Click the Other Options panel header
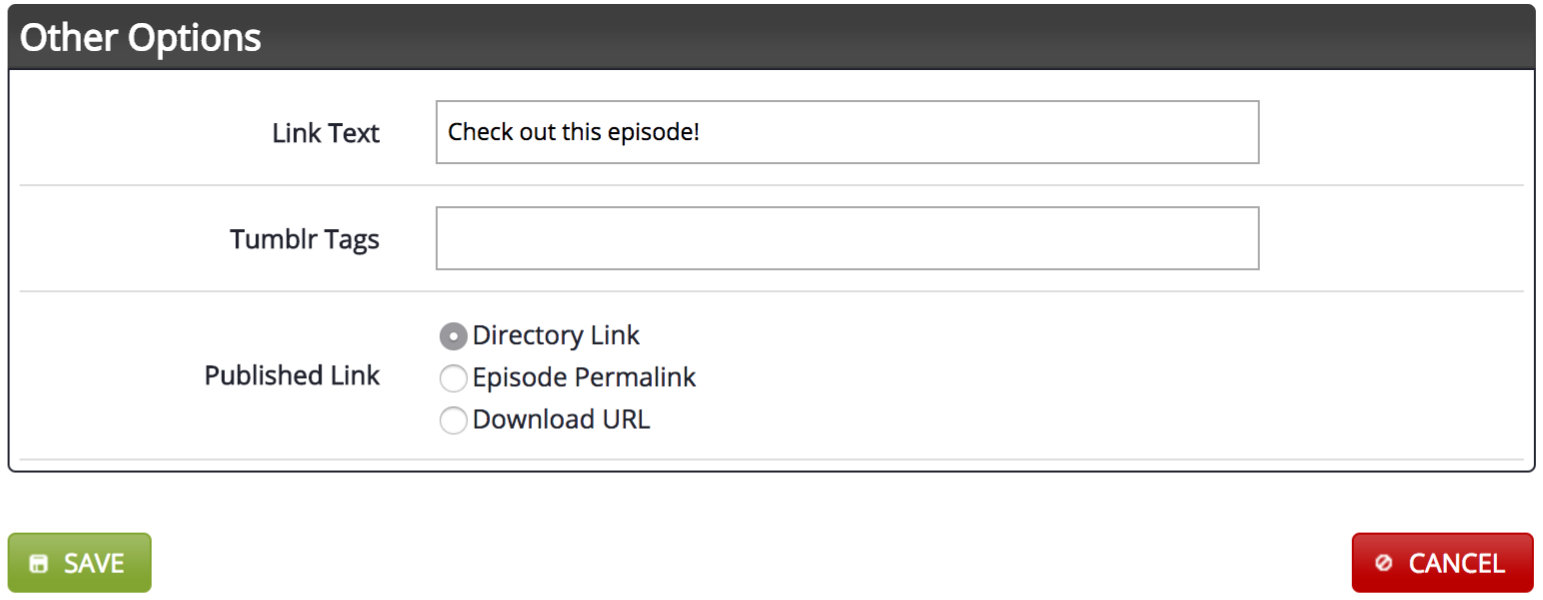Screen dimensions: 1543x600 [x=771, y=38]
